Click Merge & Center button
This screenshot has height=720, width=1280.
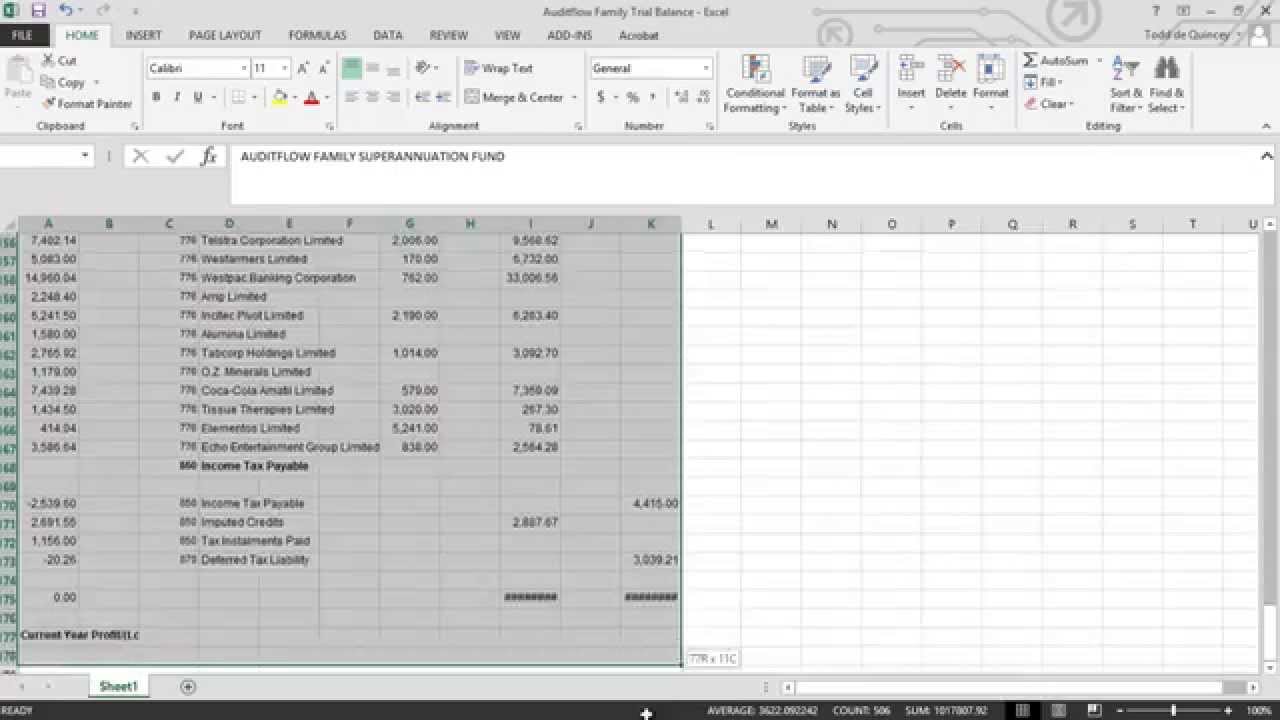(x=514, y=97)
